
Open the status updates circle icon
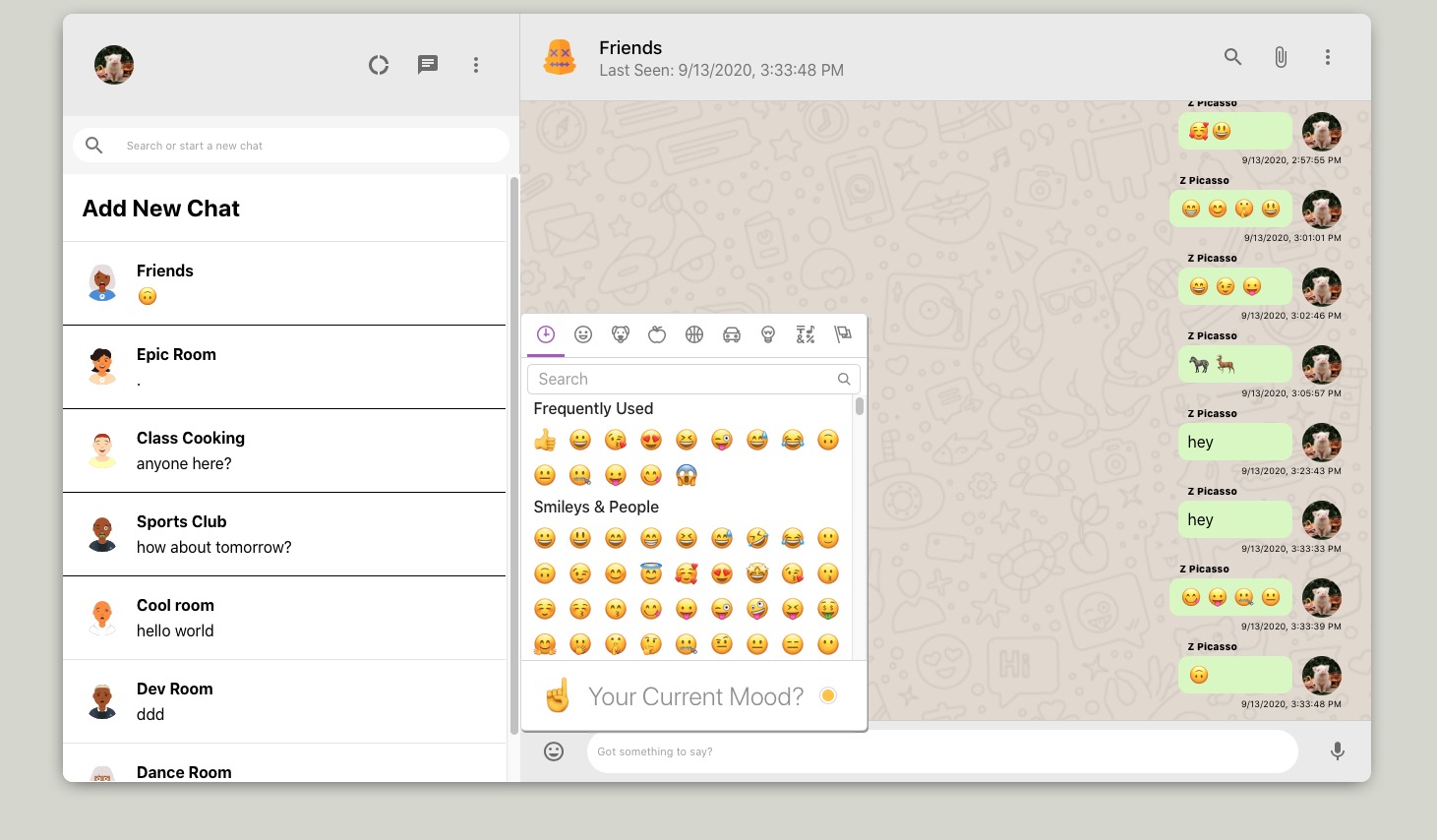tap(379, 65)
